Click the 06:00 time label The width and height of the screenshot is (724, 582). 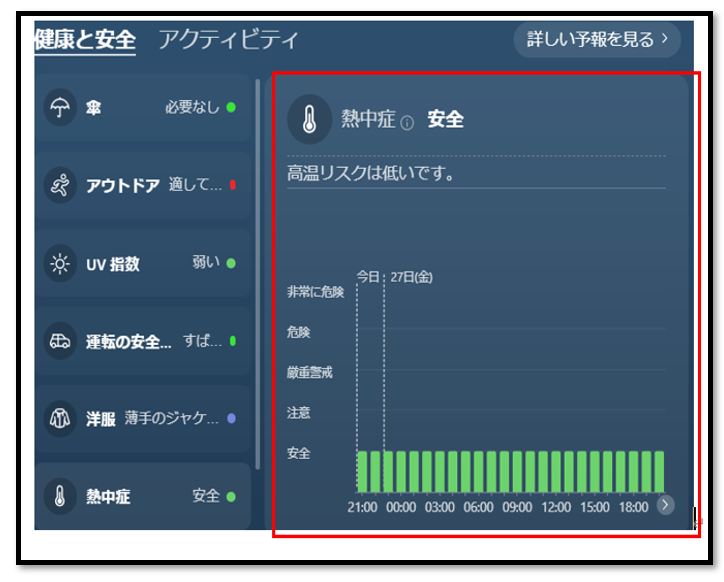pyautogui.click(x=478, y=507)
